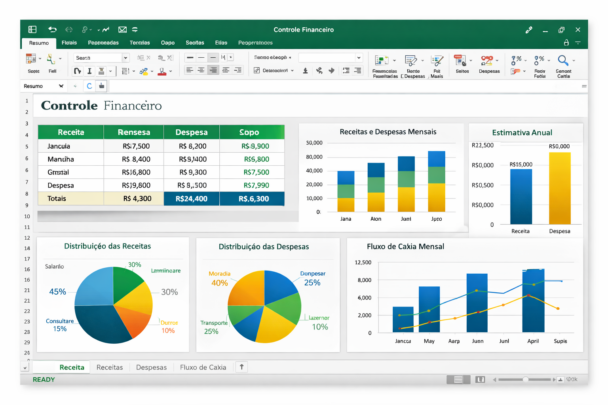
Task: Click the Totais R$24,400 despesa cell
Action: 191,198
